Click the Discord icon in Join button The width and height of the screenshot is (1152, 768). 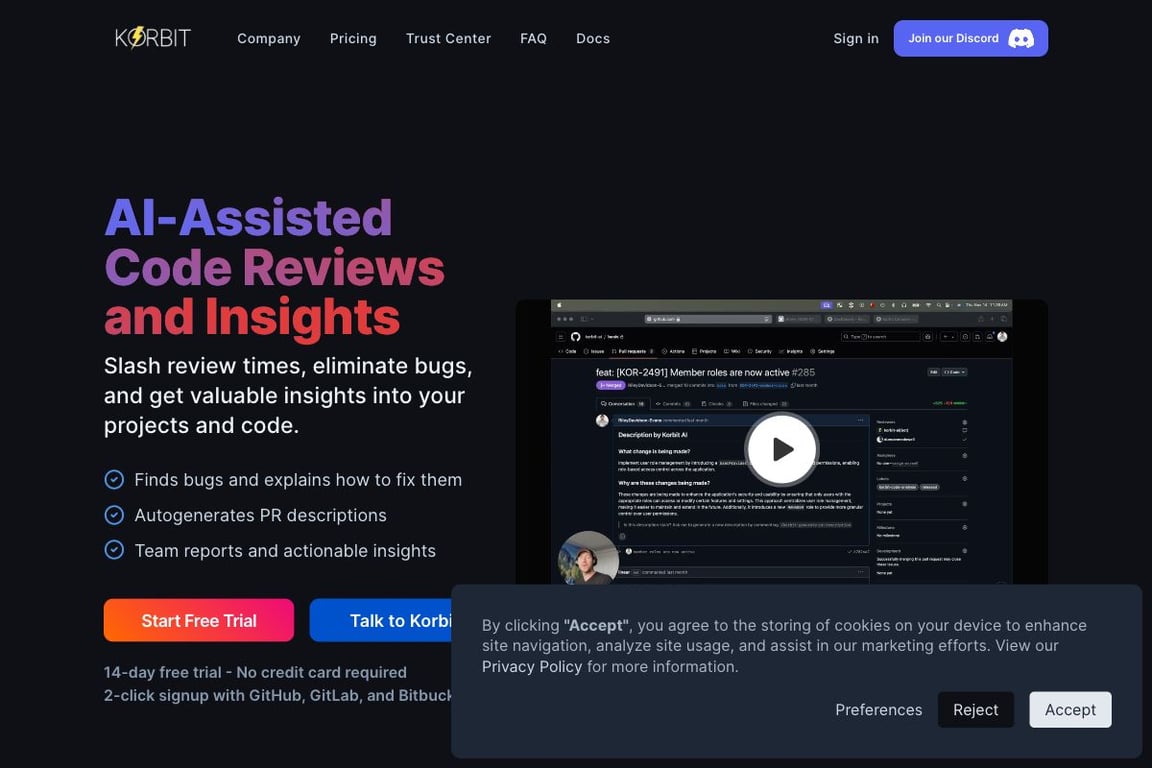[x=1021, y=38]
